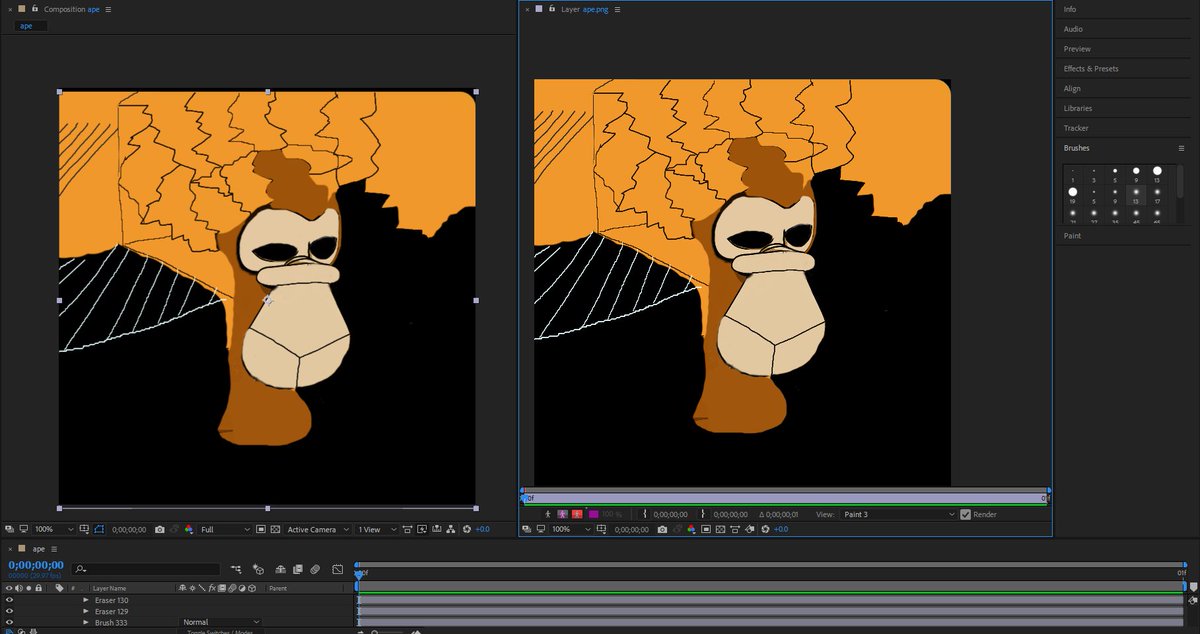Hide the Brush 333 stroke
Viewport: 1200px width, 634px height.
coord(9,622)
